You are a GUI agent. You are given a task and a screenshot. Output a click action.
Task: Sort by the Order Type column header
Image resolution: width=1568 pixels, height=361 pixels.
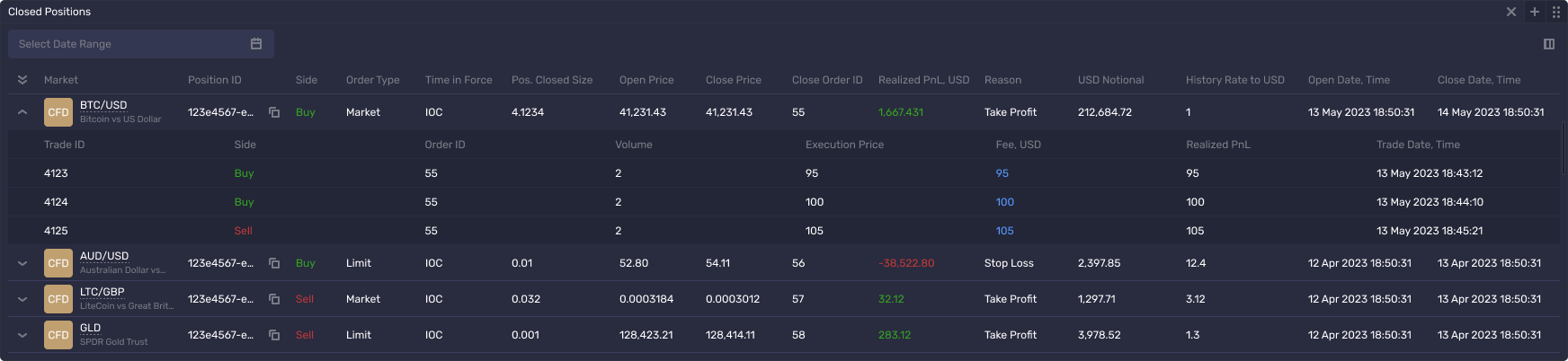pos(373,80)
